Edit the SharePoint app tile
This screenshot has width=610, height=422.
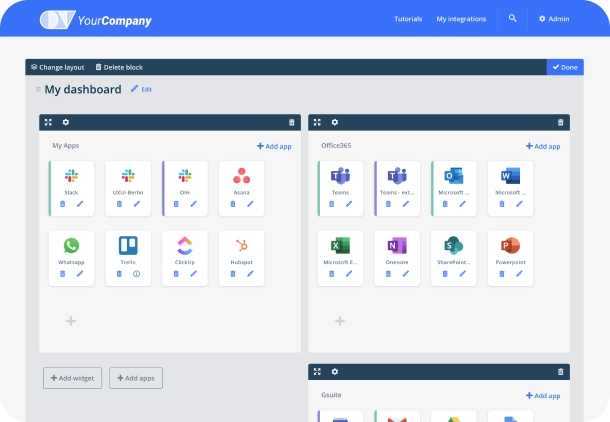(463, 274)
